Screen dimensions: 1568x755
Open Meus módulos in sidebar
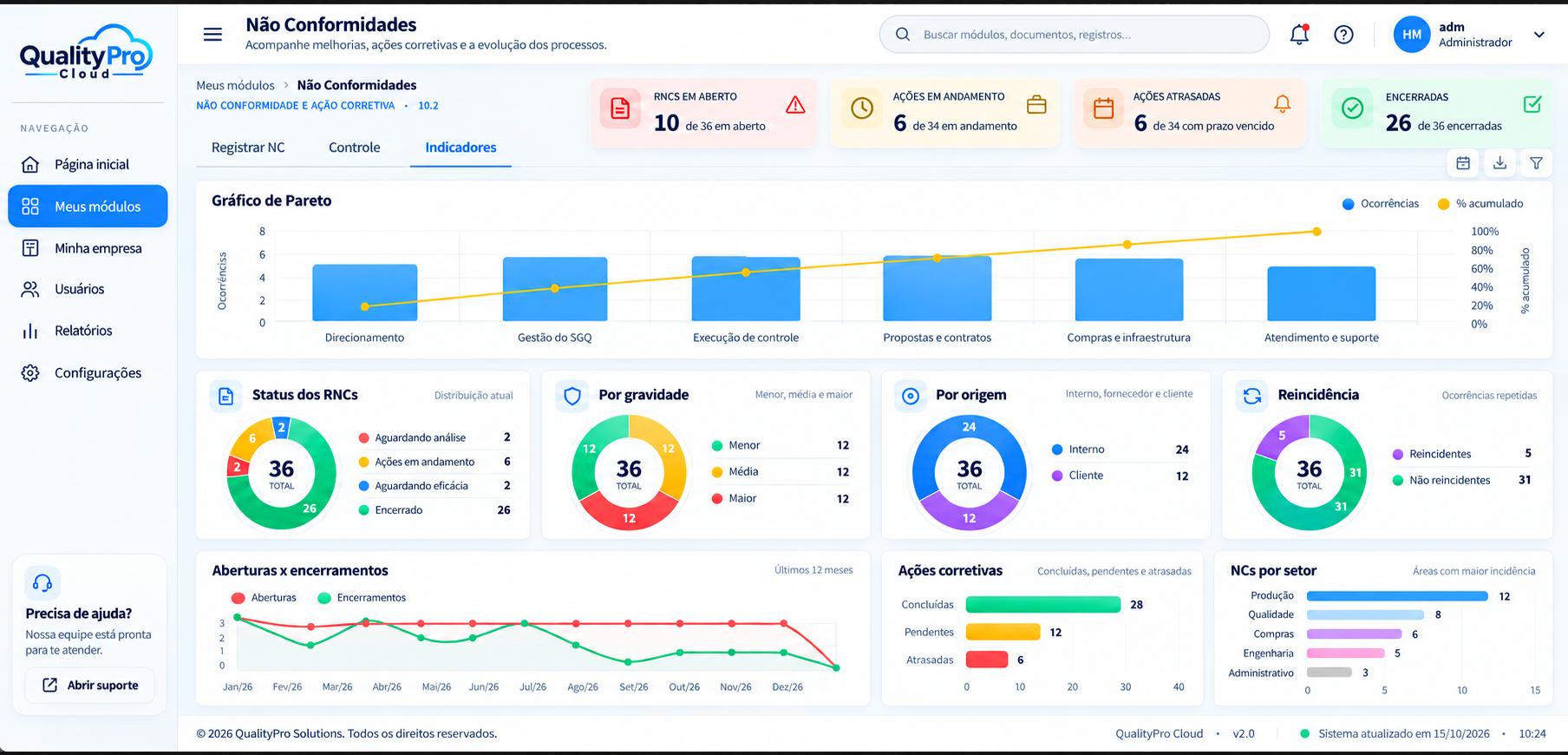(x=88, y=207)
